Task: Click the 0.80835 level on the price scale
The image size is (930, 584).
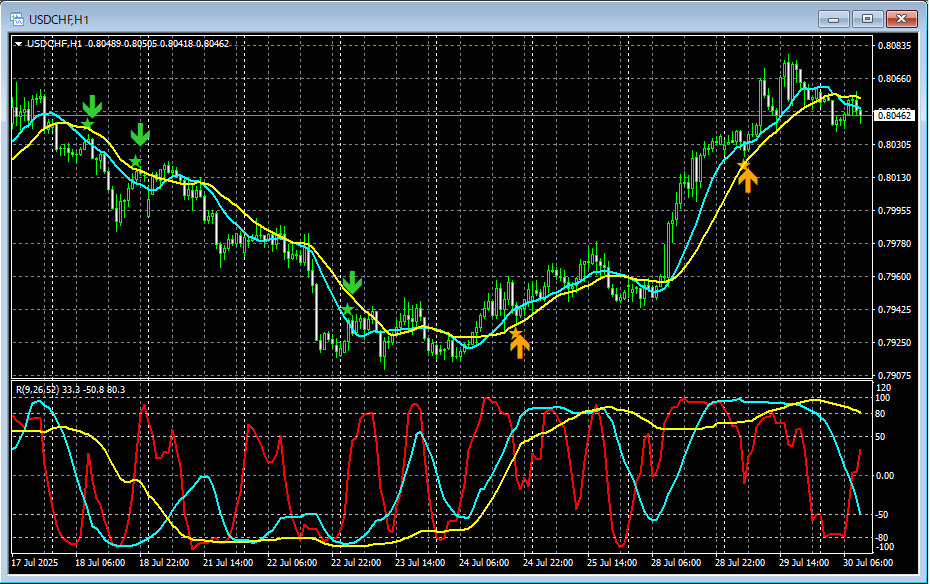Action: [x=893, y=46]
